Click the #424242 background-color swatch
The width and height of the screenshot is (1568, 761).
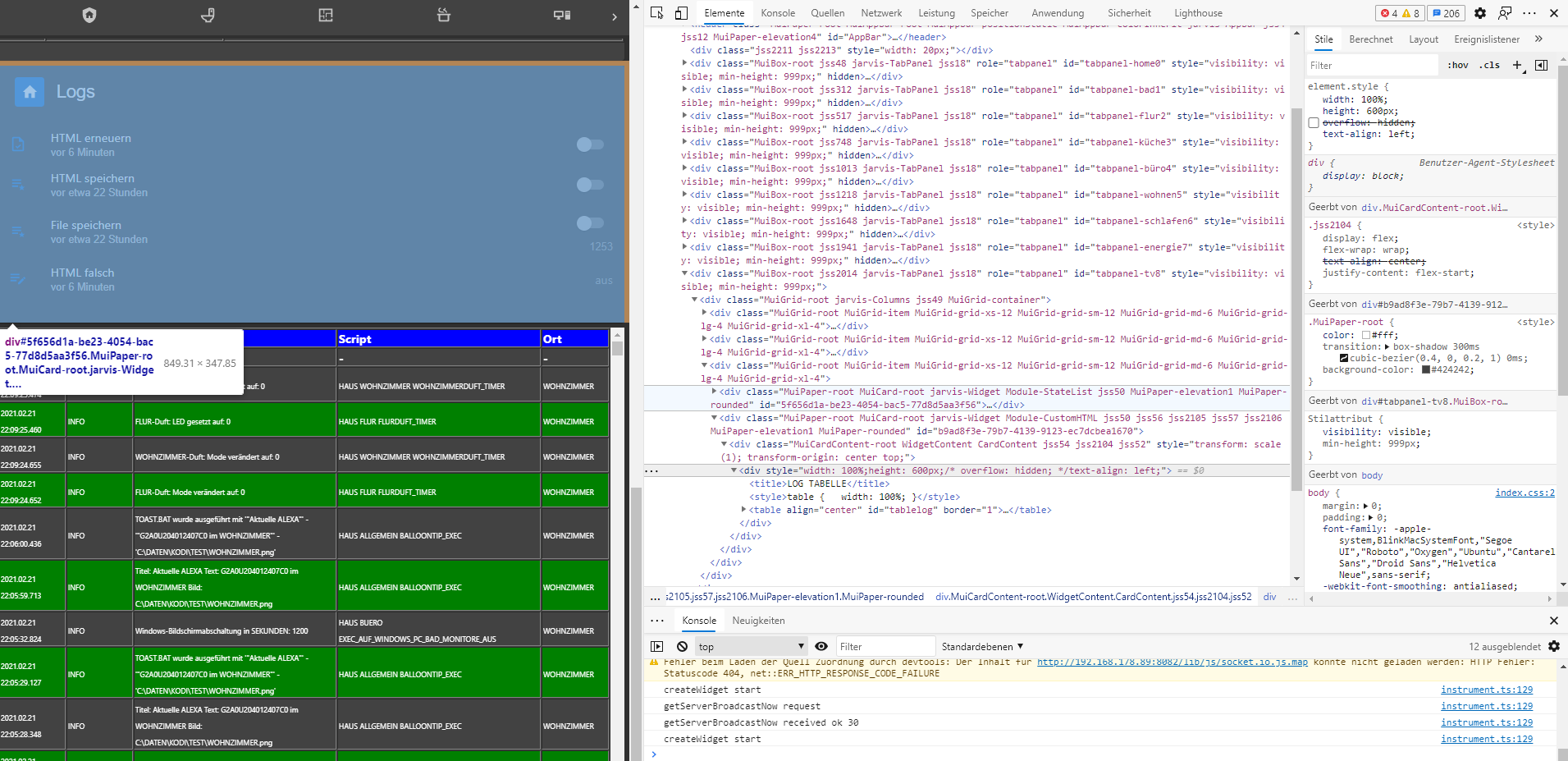[1426, 369]
